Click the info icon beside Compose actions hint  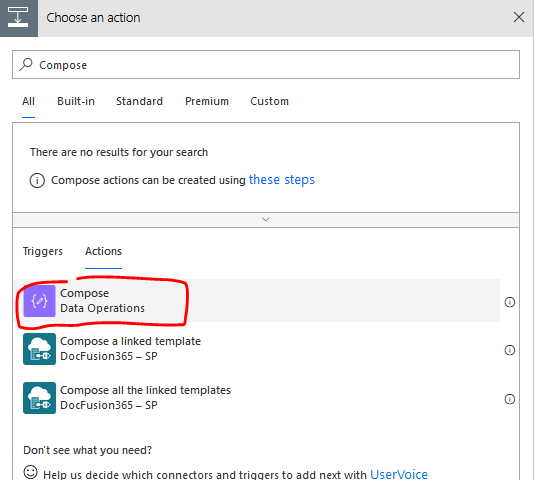click(x=37, y=180)
